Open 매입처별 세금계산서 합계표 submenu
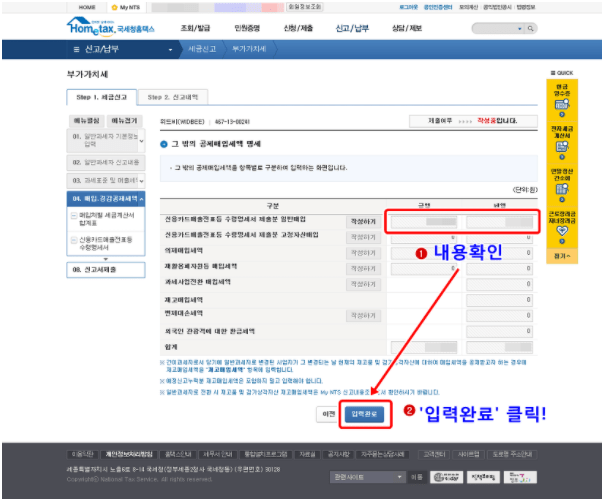This screenshot has height=501, width=606. click(107, 220)
